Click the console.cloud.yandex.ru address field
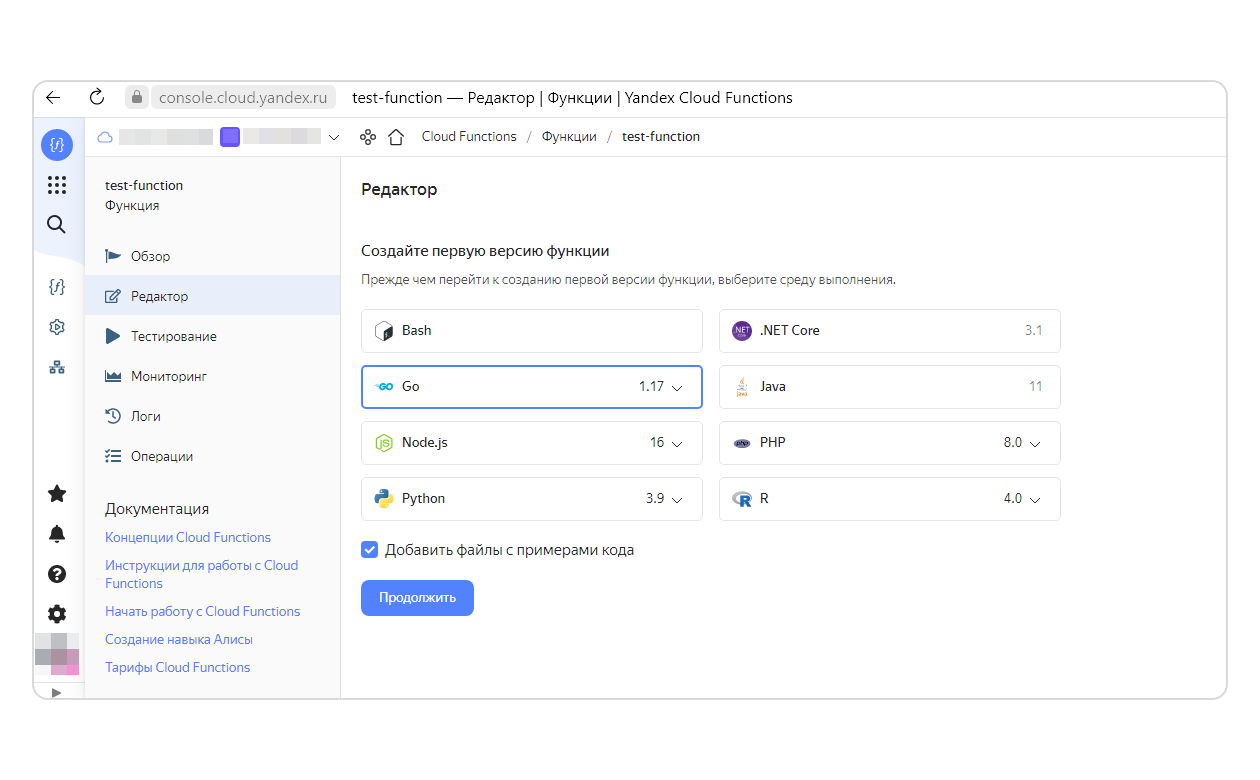 pyautogui.click(x=242, y=98)
